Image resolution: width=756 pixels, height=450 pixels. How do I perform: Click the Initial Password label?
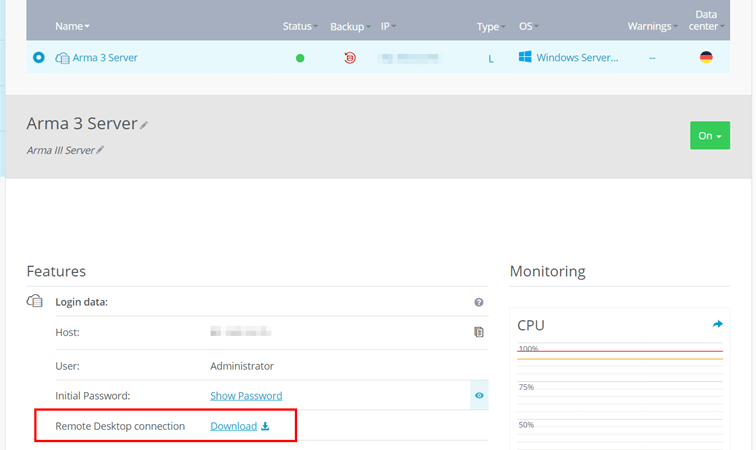coord(93,396)
